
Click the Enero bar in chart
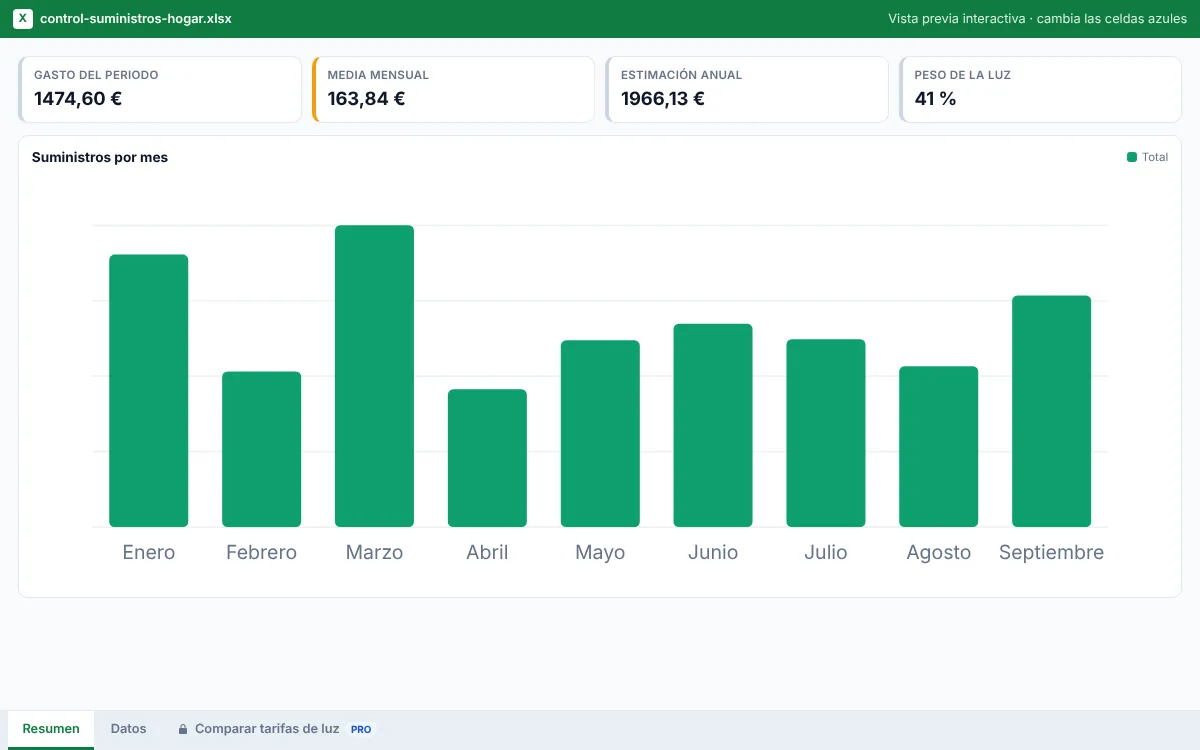(x=149, y=391)
